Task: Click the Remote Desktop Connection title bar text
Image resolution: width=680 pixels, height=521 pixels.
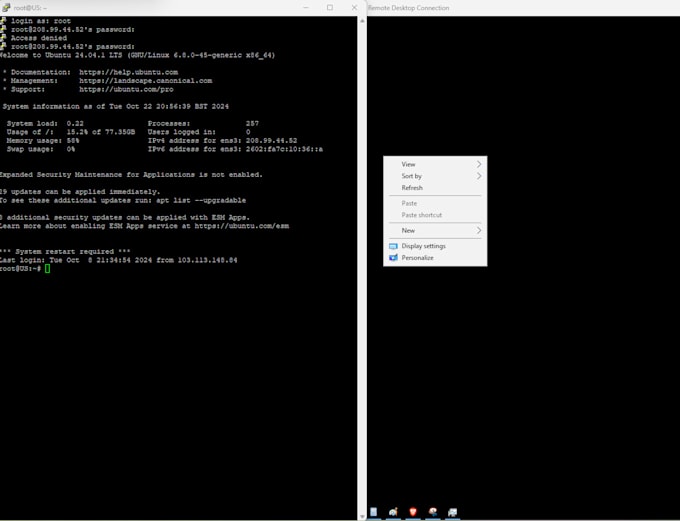Action: (409, 8)
